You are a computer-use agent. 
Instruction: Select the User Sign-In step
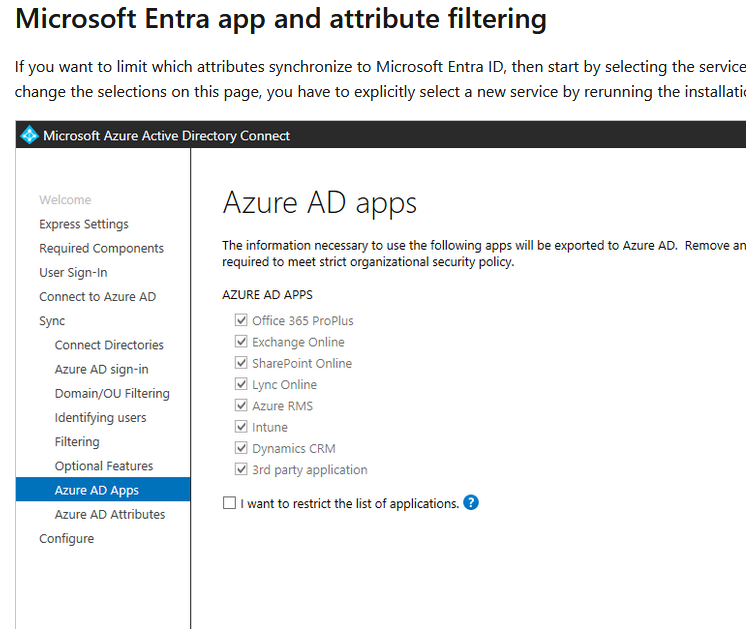(x=73, y=273)
